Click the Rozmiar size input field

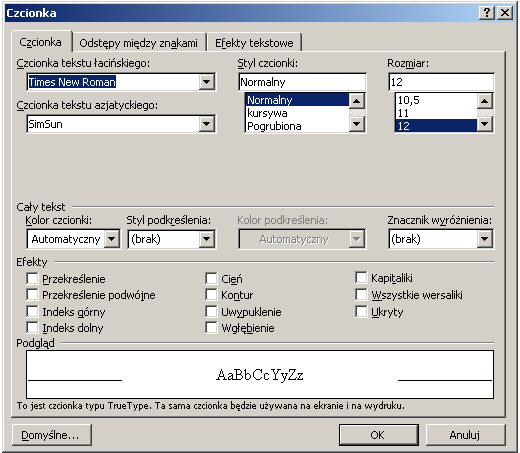tap(441, 82)
